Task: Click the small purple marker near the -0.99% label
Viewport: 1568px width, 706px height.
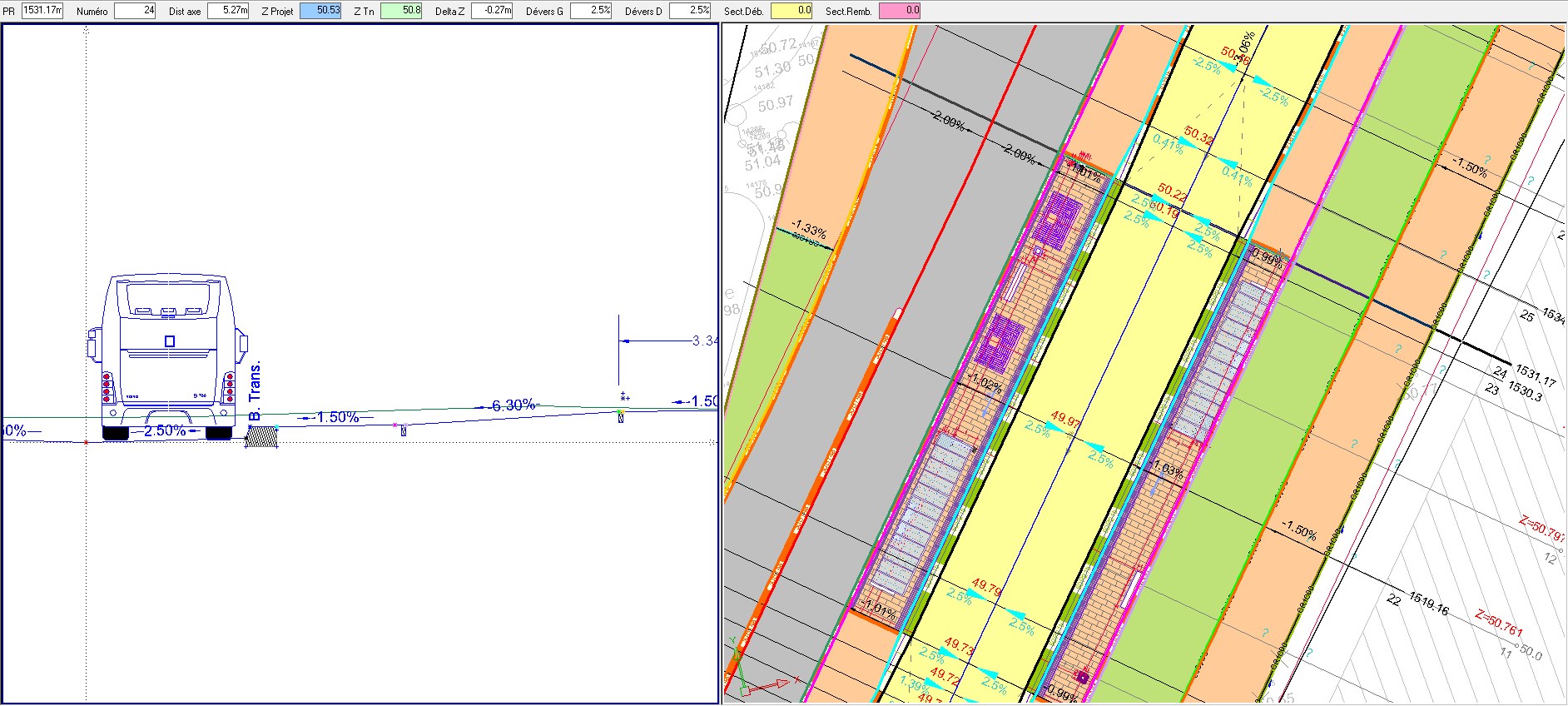Action: click(x=1081, y=677)
